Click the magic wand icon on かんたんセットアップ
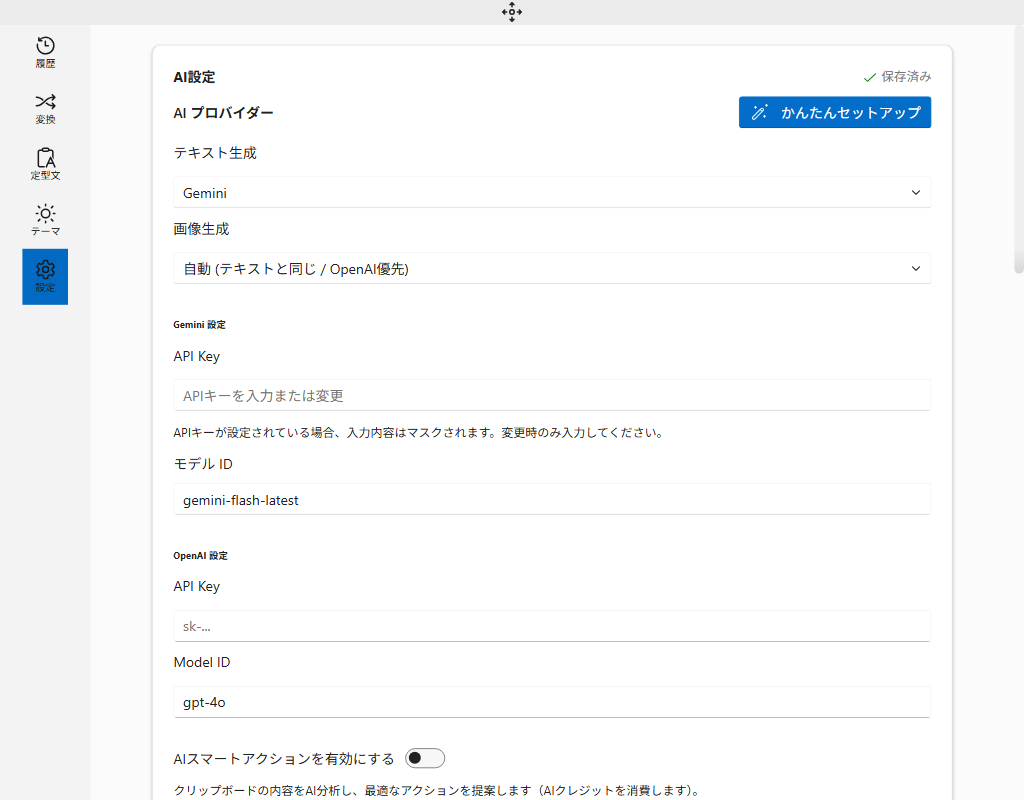This screenshot has height=800, width=1024. tap(760, 112)
